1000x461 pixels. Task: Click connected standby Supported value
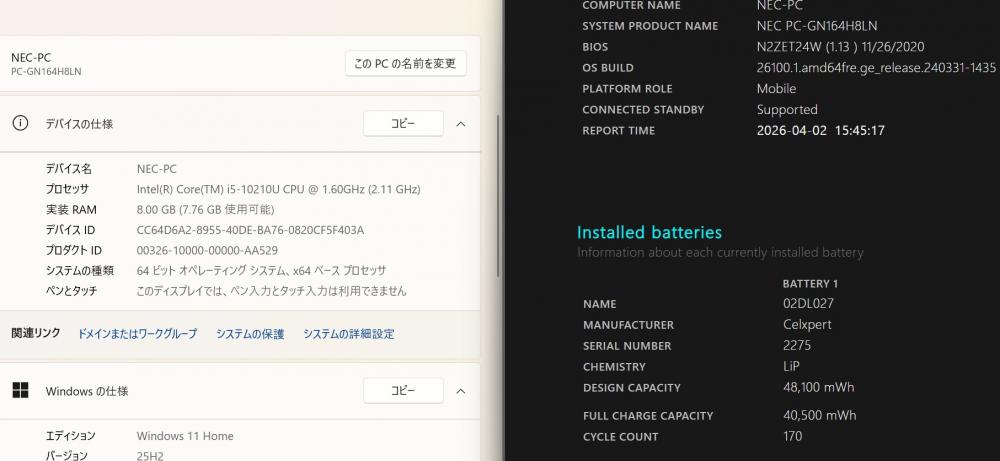(787, 110)
